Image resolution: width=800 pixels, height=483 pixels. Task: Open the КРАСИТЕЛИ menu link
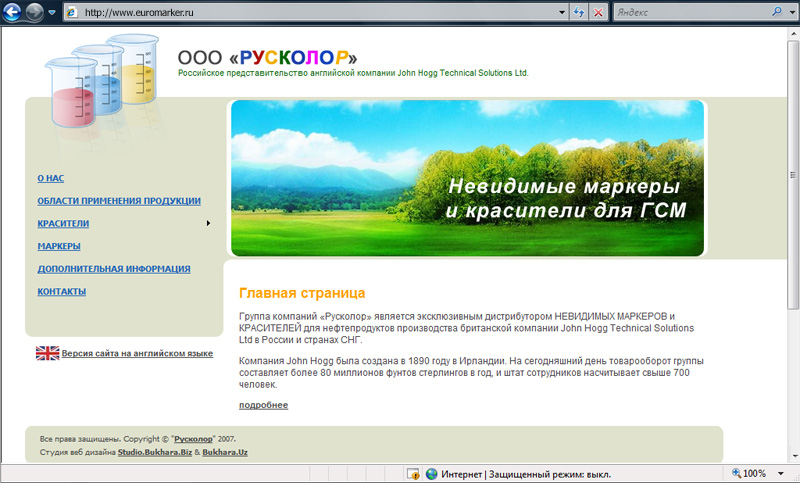coord(63,223)
